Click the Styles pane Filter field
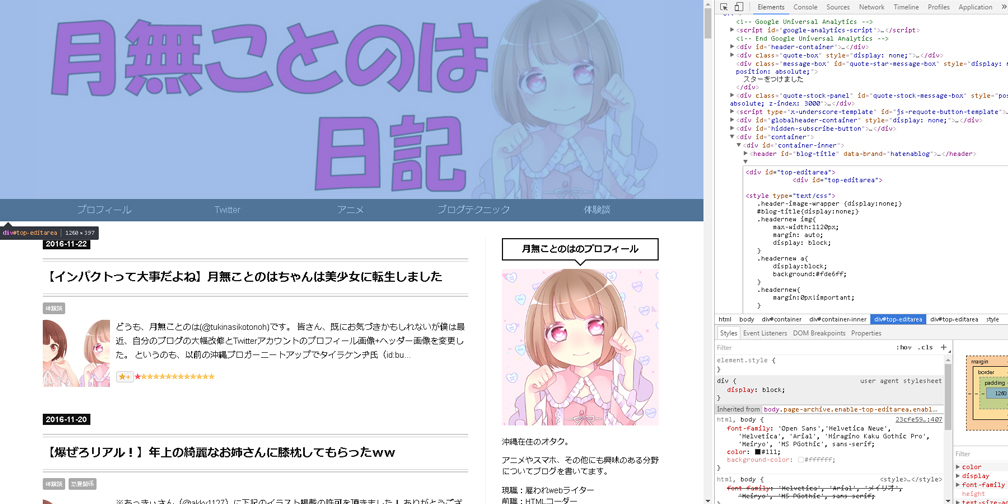The image size is (1008, 504). (x=804, y=347)
